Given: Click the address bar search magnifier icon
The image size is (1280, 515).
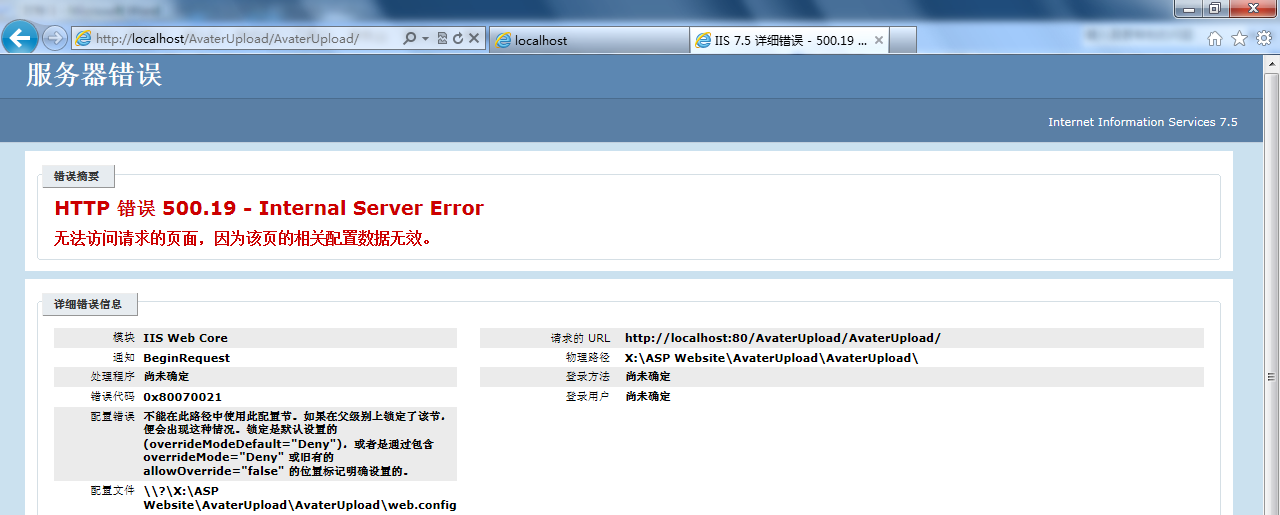Looking at the screenshot, I should click(409, 39).
